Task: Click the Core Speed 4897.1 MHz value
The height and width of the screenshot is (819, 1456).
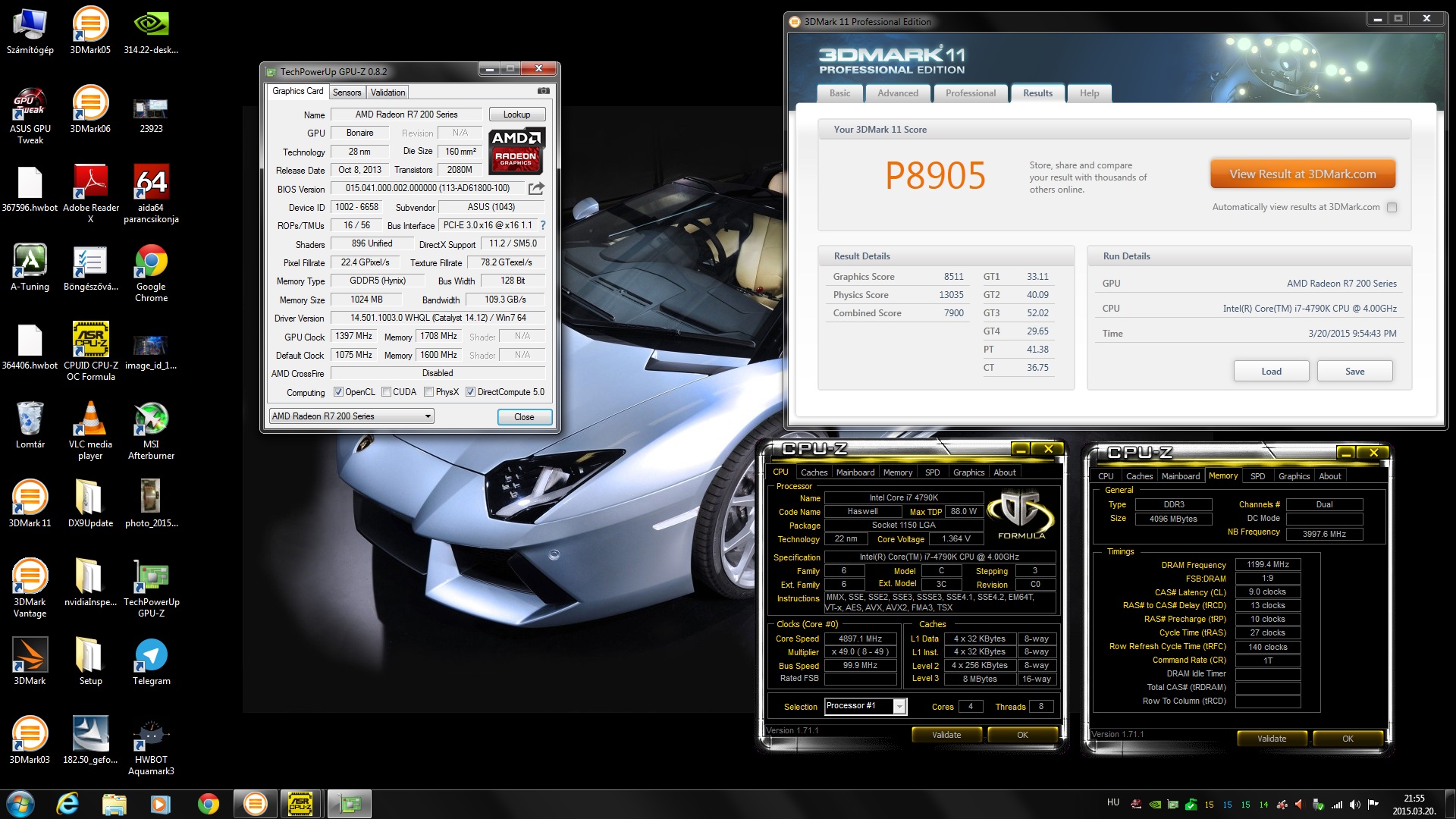Action: pos(860,639)
